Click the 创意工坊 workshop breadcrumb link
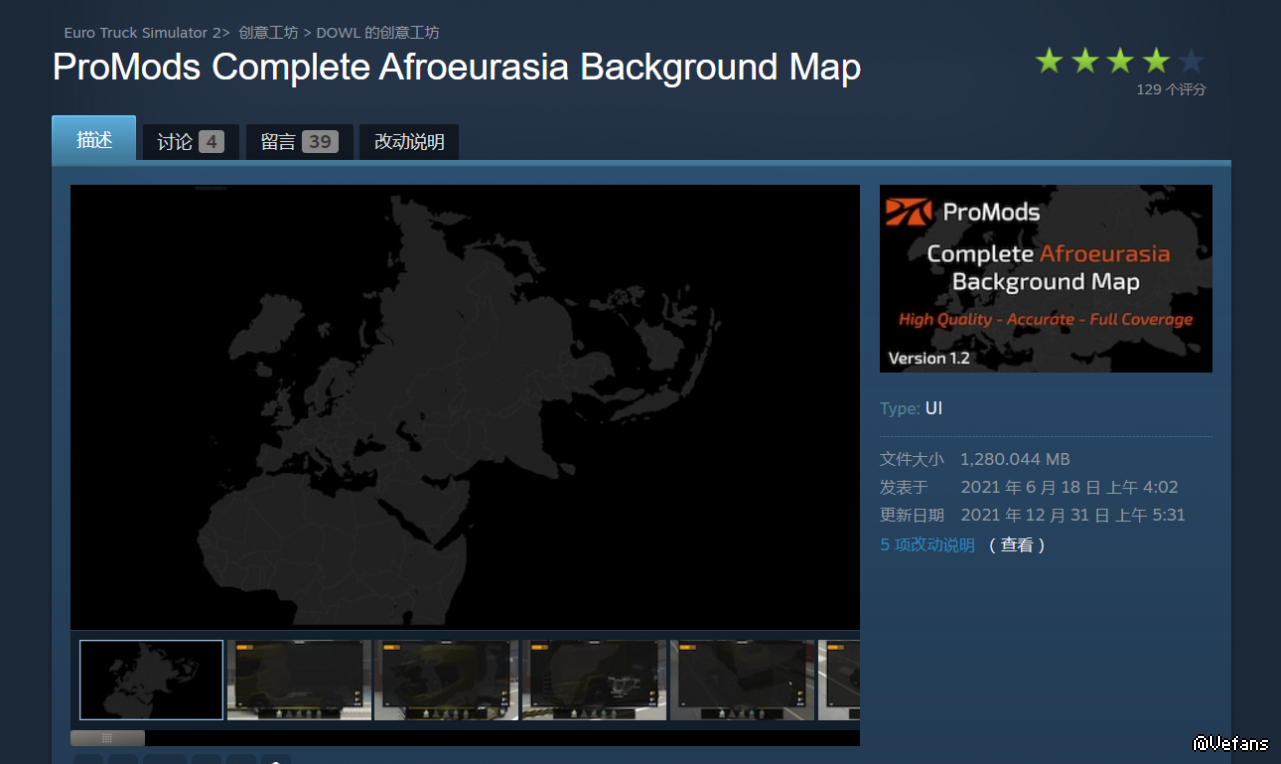 (x=268, y=33)
